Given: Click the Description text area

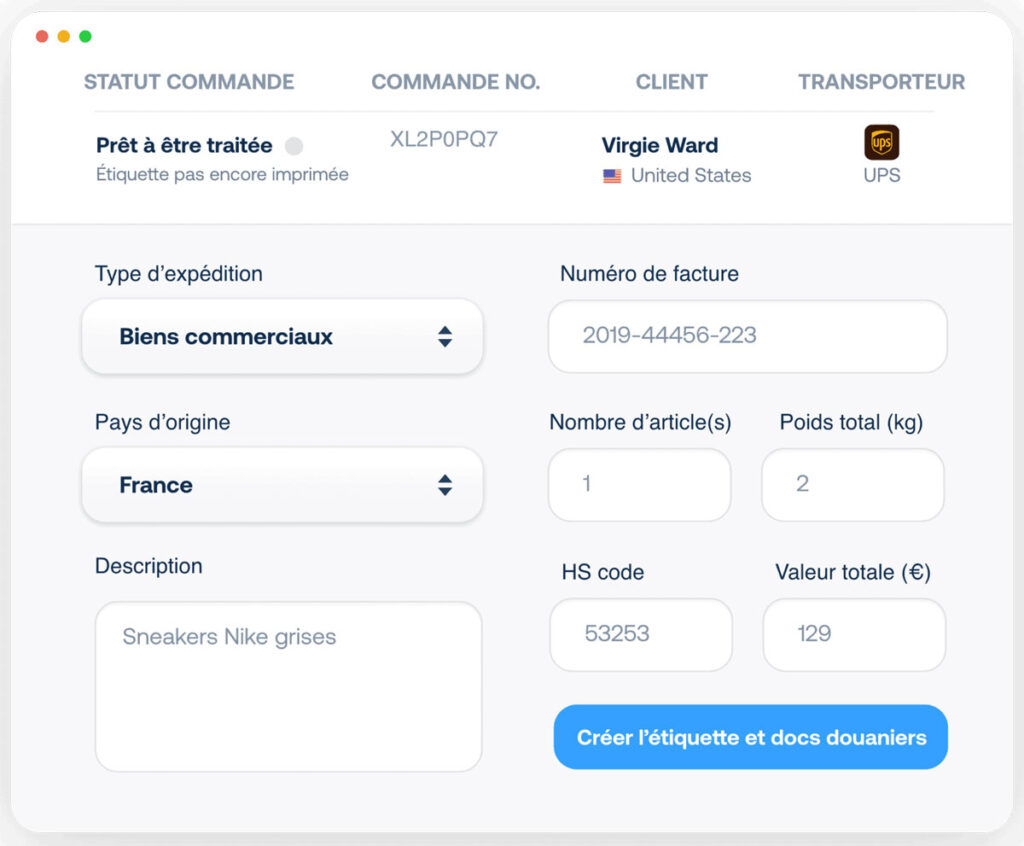Looking at the screenshot, I should pos(287,686).
